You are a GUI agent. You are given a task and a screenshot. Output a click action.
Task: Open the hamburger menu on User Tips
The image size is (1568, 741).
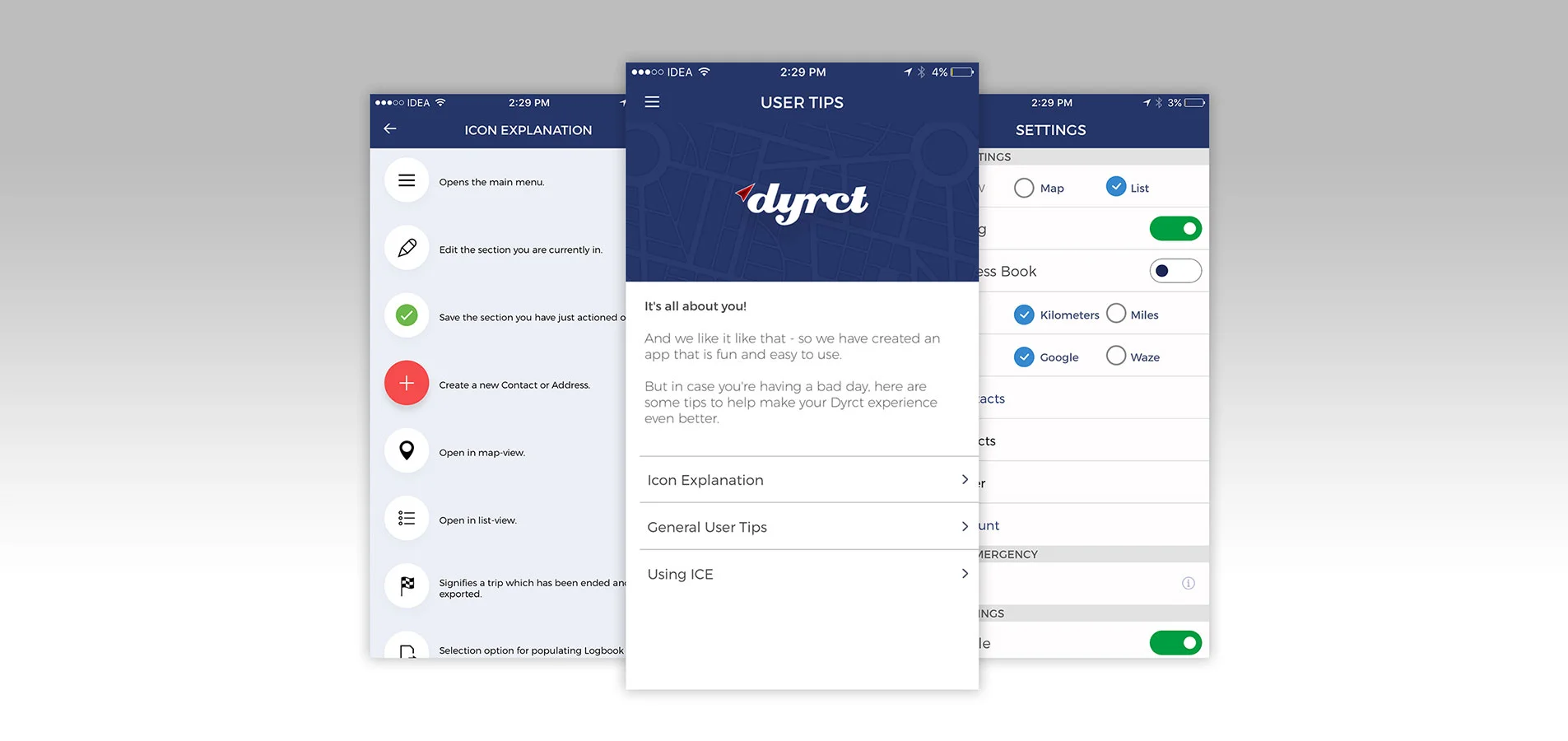click(652, 102)
